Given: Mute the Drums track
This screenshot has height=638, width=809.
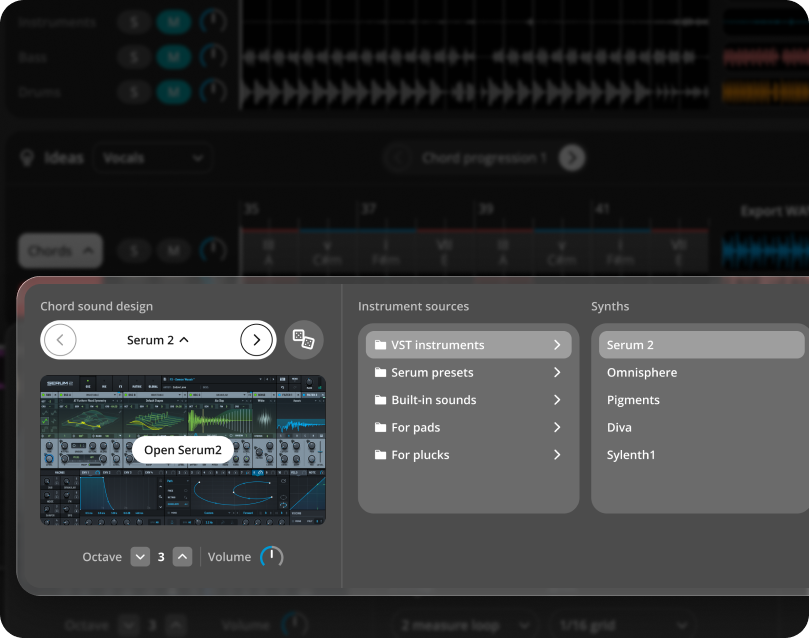Looking at the screenshot, I should coord(174,92).
